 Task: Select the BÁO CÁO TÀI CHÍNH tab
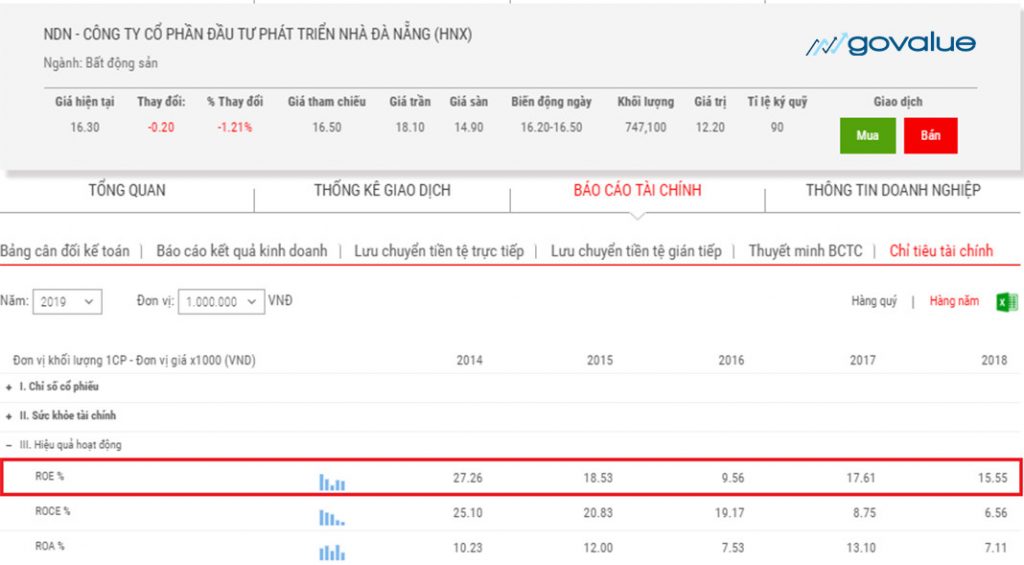637,190
